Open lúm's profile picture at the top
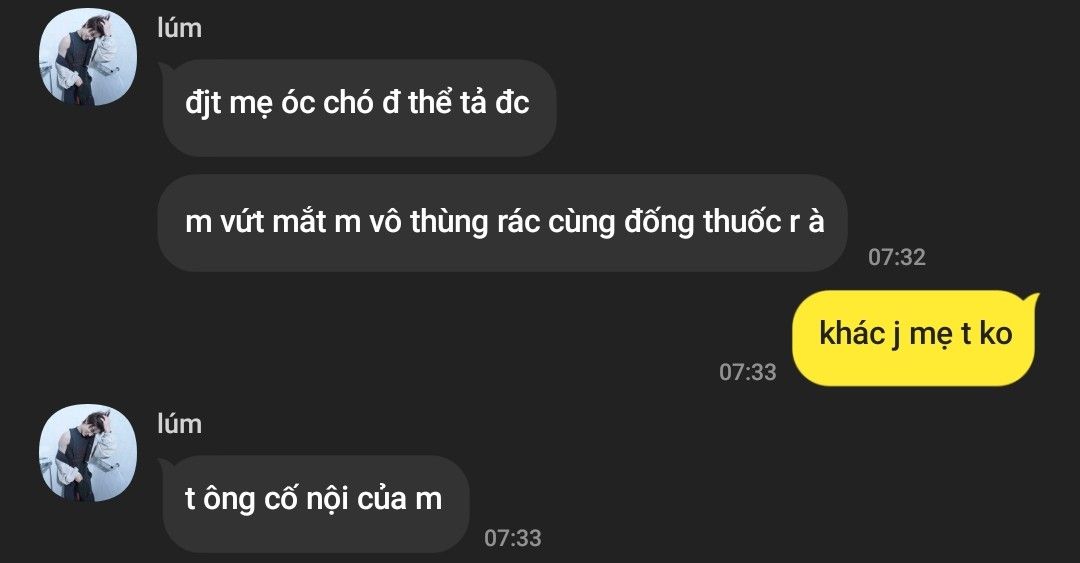The width and height of the screenshot is (1080, 563). coord(87,57)
